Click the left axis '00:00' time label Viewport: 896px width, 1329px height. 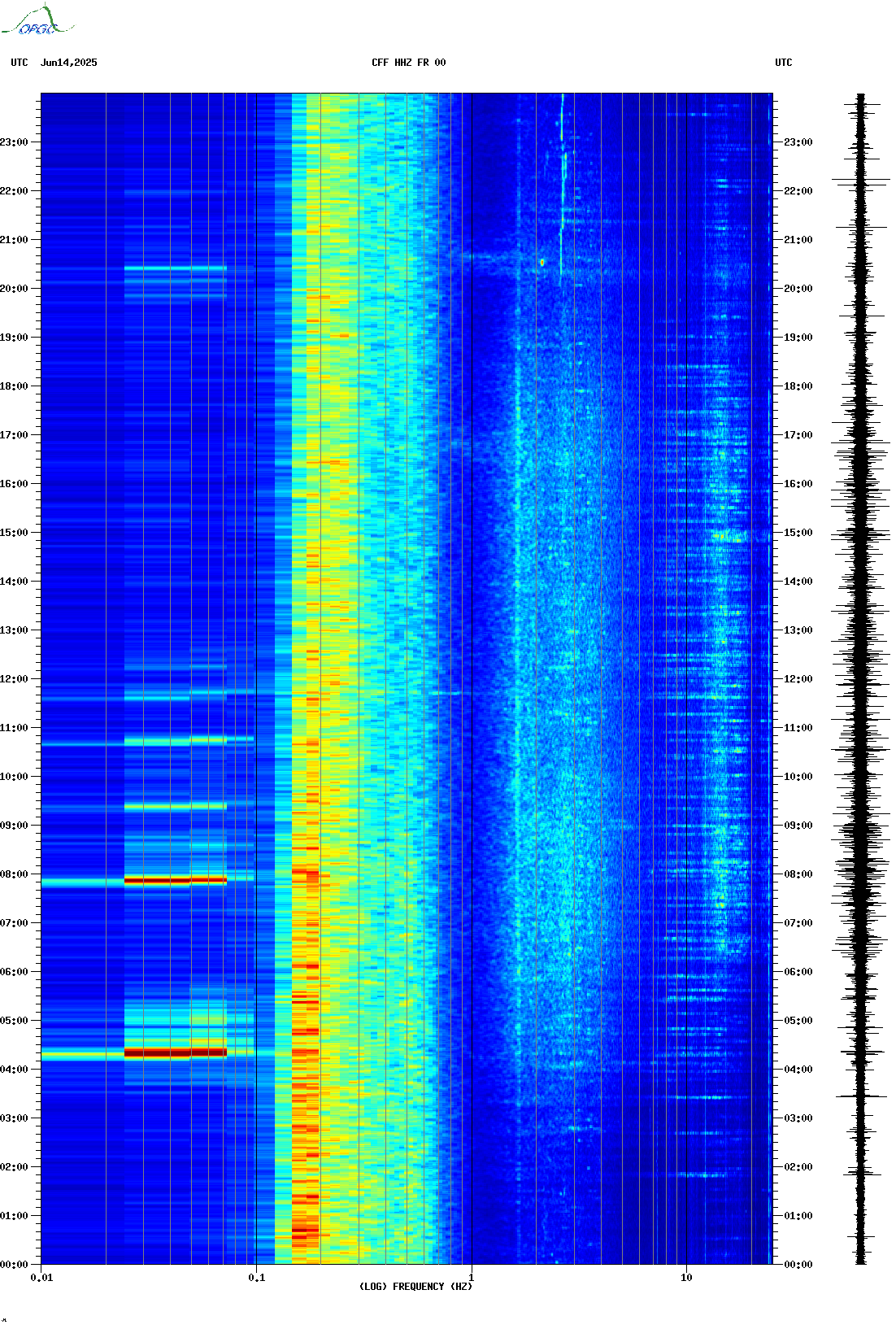click(14, 1265)
